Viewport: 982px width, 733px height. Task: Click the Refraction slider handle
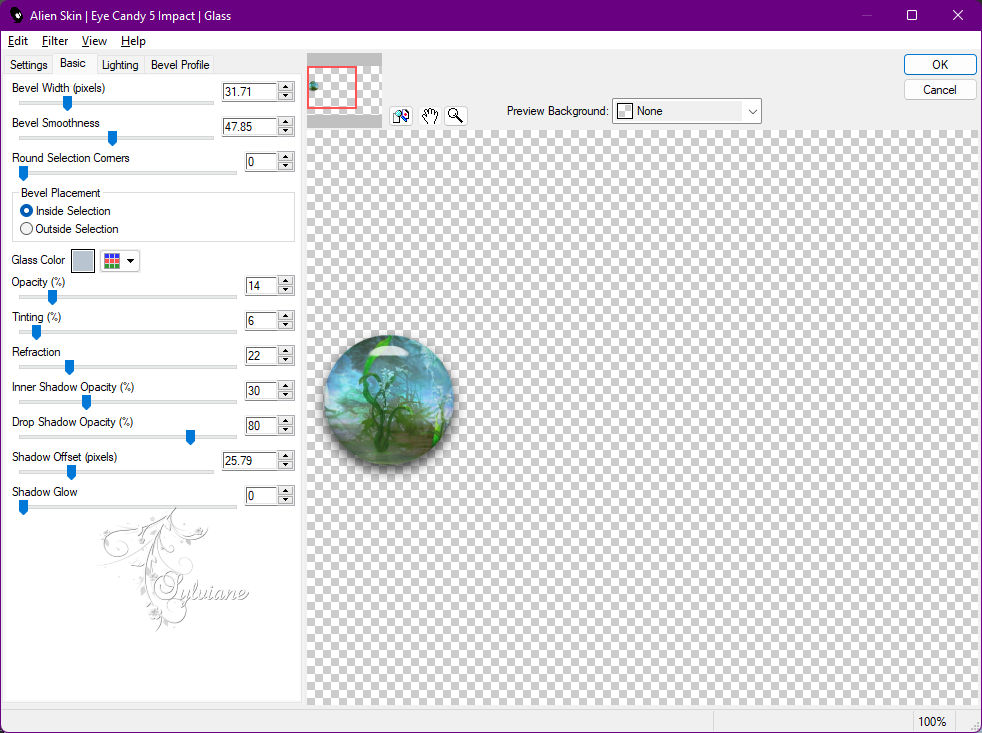click(70, 368)
